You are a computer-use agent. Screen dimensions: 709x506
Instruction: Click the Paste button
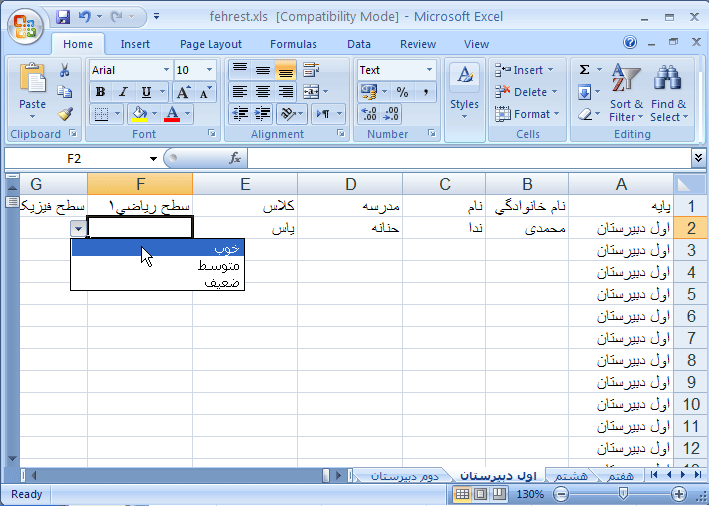pos(32,90)
